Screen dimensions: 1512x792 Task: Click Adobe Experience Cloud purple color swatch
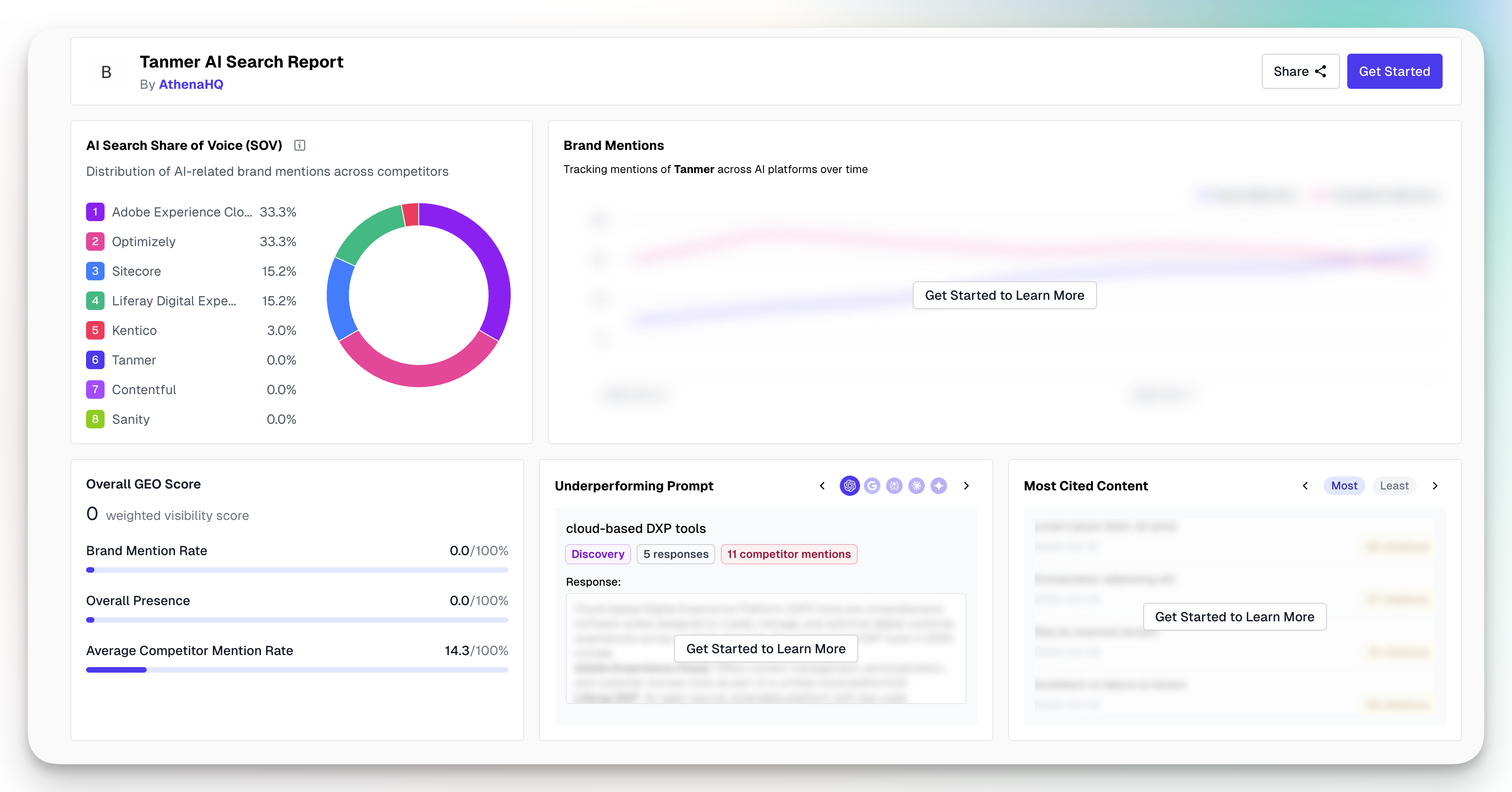point(95,212)
